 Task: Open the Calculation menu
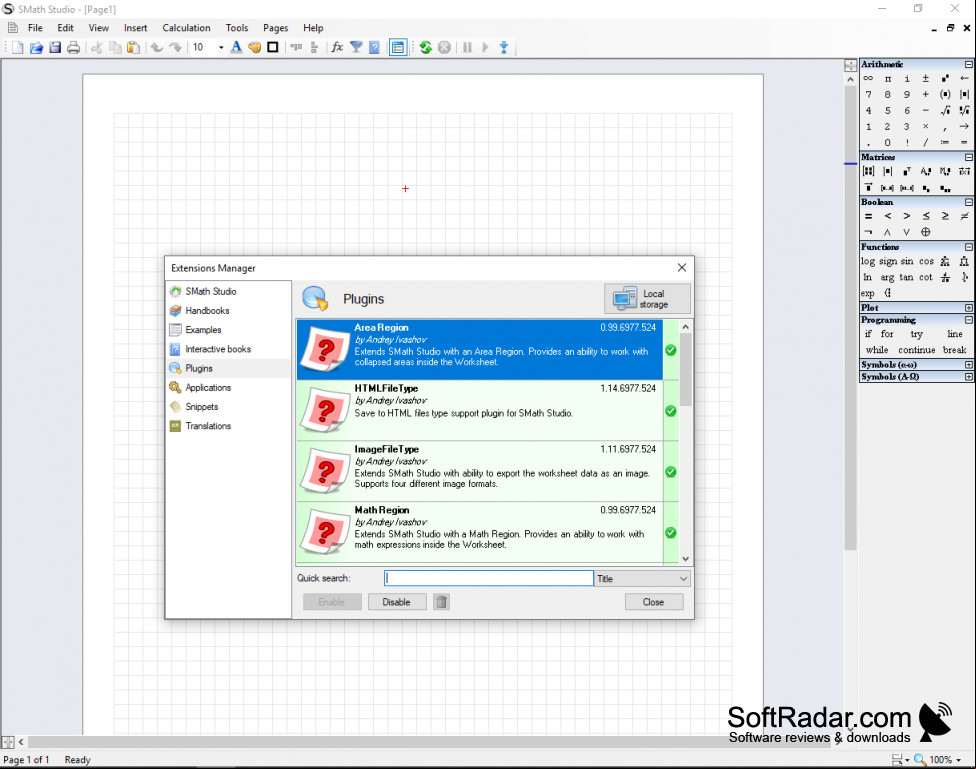pyautogui.click(x=186, y=28)
